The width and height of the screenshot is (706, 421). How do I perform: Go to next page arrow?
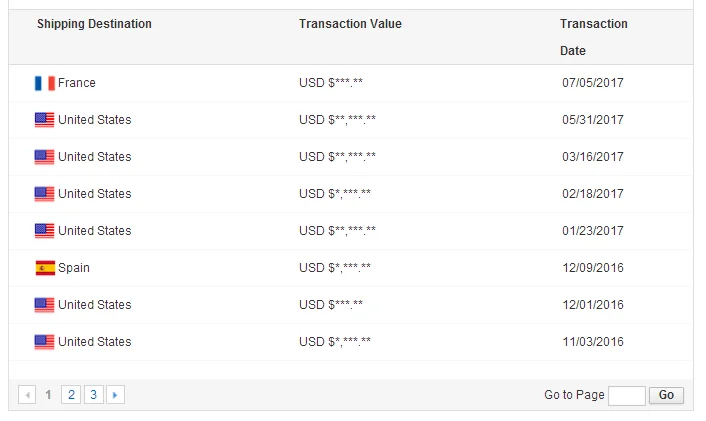(x=116, y=395)
